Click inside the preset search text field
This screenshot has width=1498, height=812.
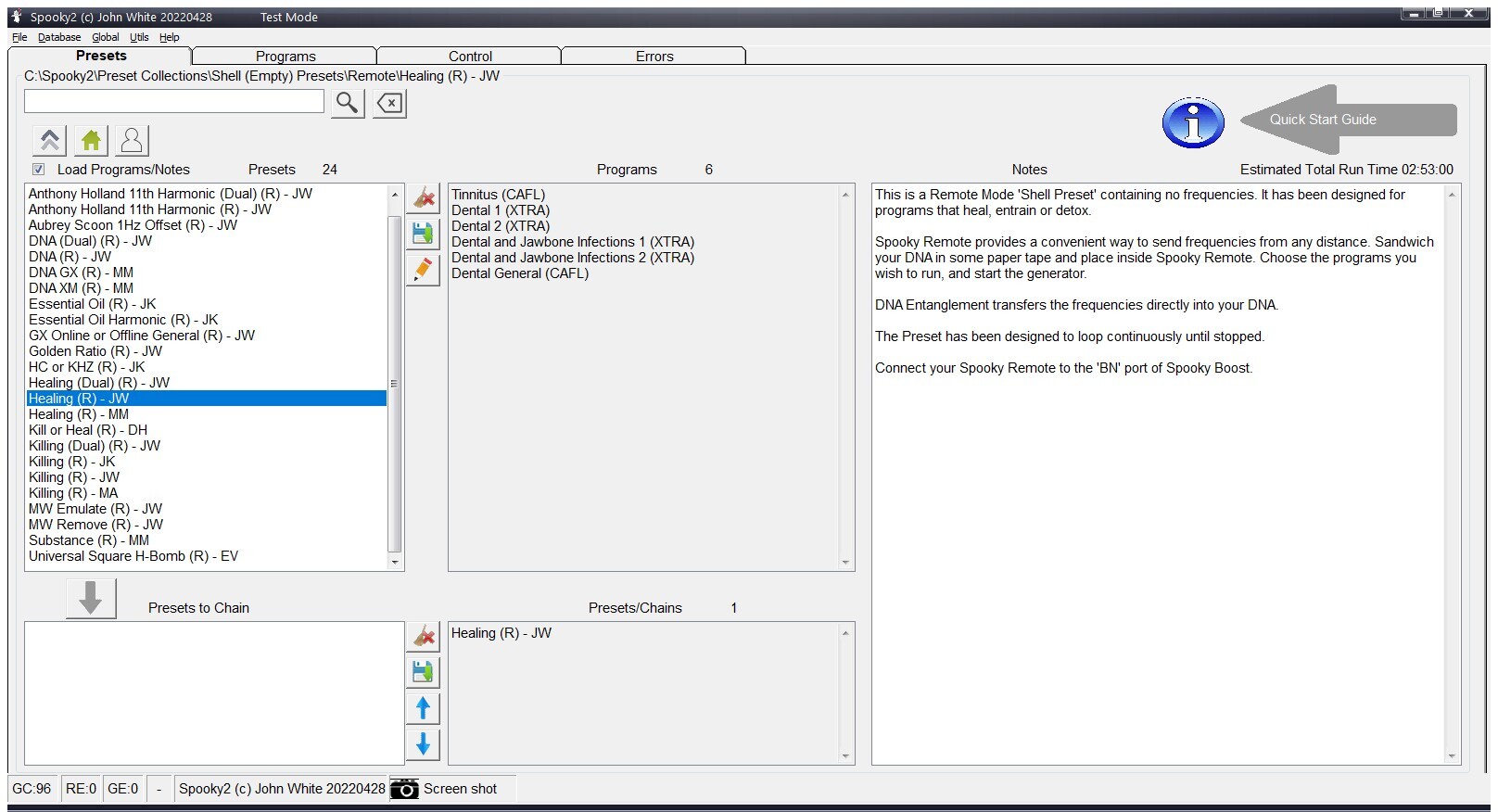click(x=174, y=102)
